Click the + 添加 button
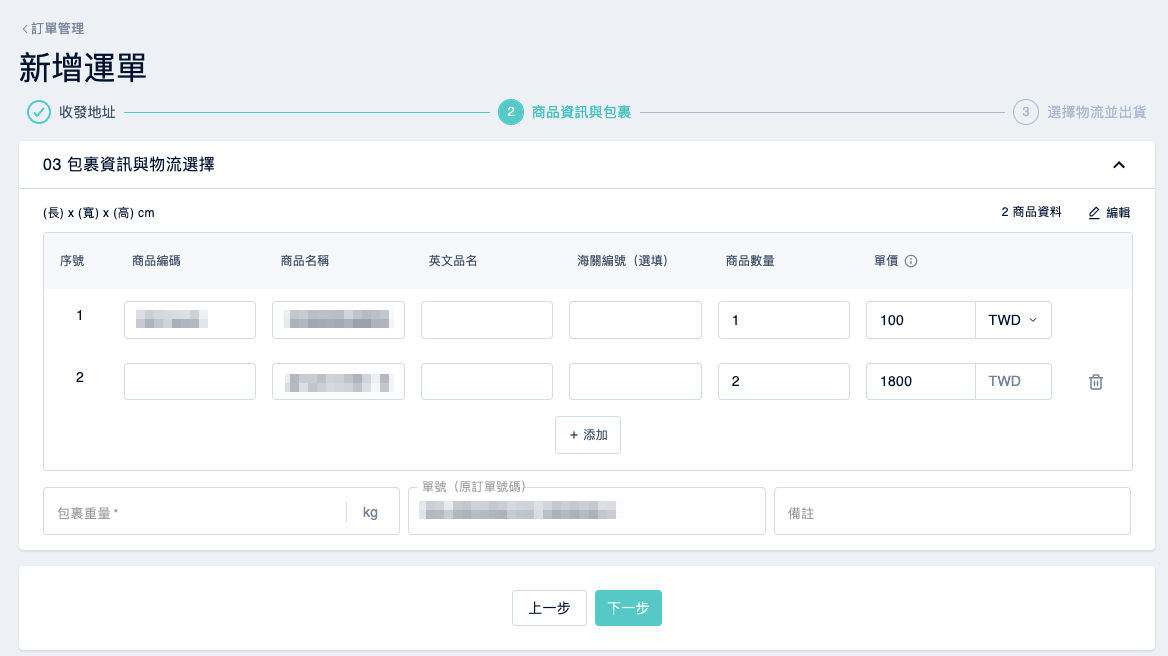1168x656 pixels. tap(588, 435)
